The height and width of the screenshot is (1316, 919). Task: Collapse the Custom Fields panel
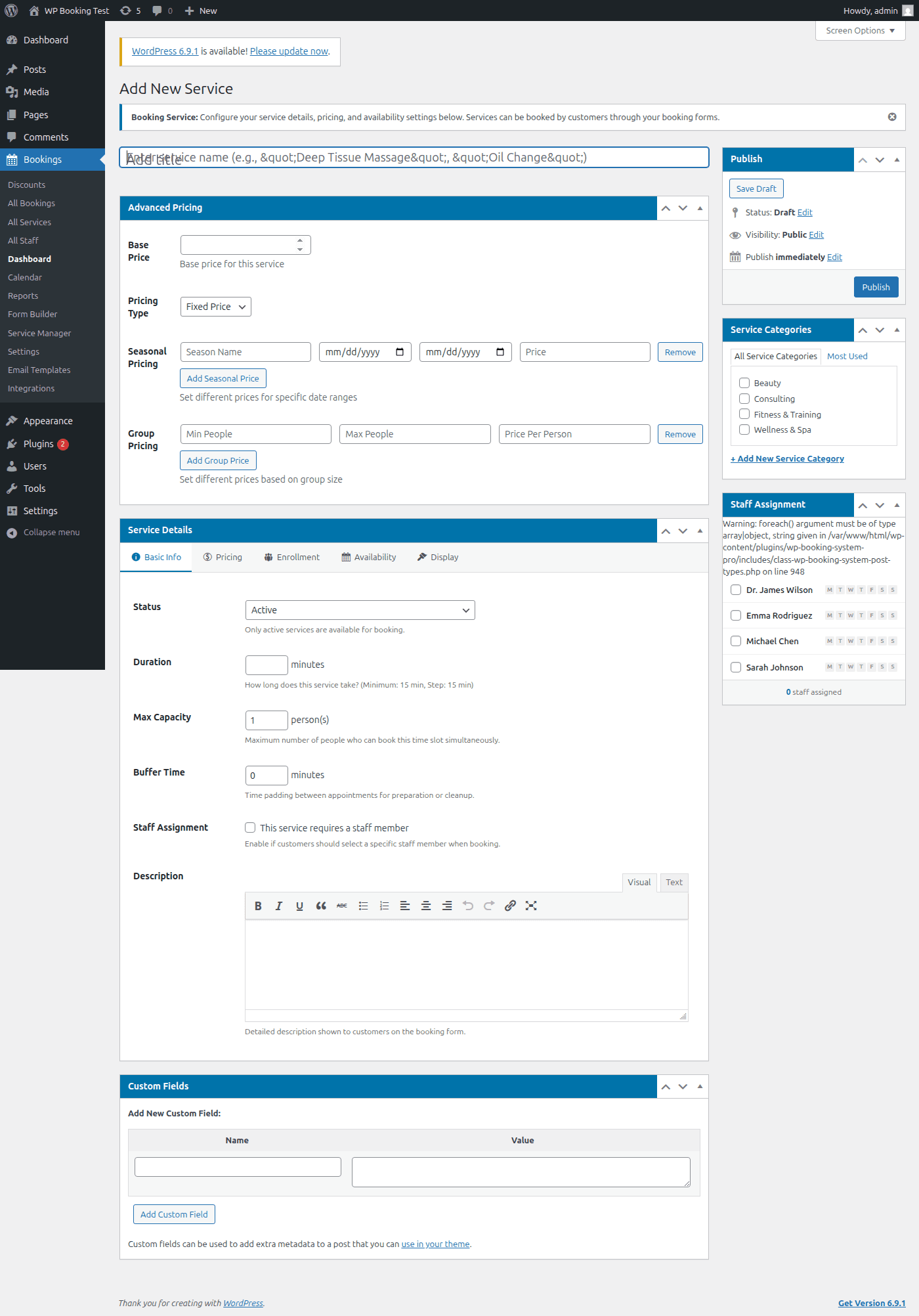(700, 1087)
